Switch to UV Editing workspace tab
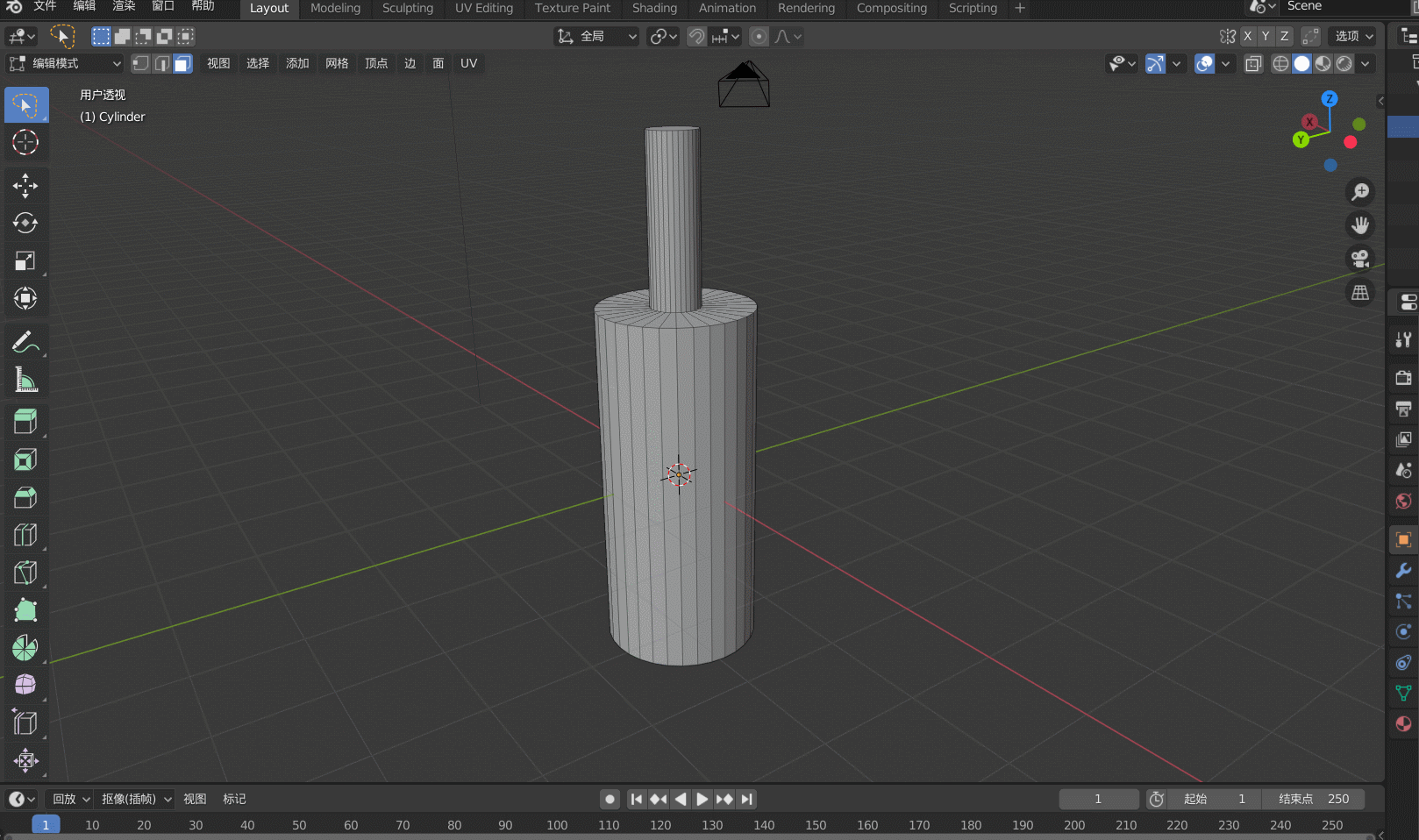The width and height of the screenshot is (1419, 840). click(484, 8)
